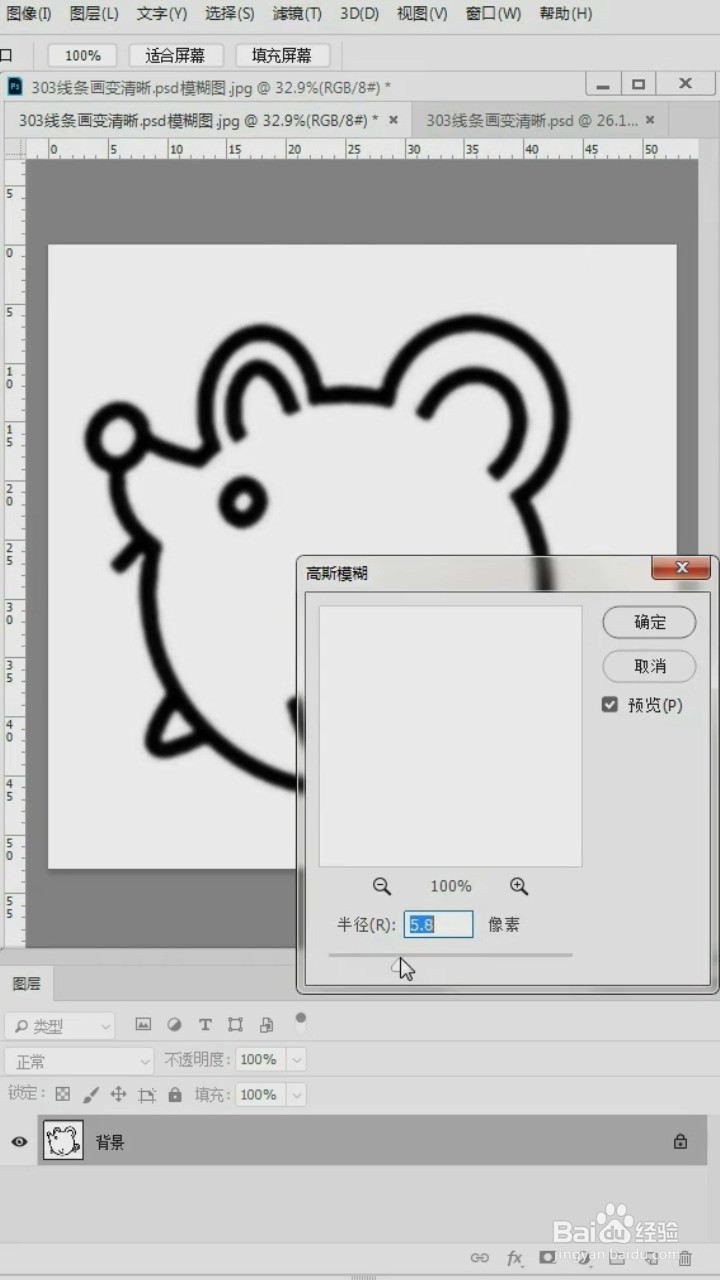Click the radius slider track
Image resolution: width=720 pixels, height=1280 pixels.
point(450,955)
